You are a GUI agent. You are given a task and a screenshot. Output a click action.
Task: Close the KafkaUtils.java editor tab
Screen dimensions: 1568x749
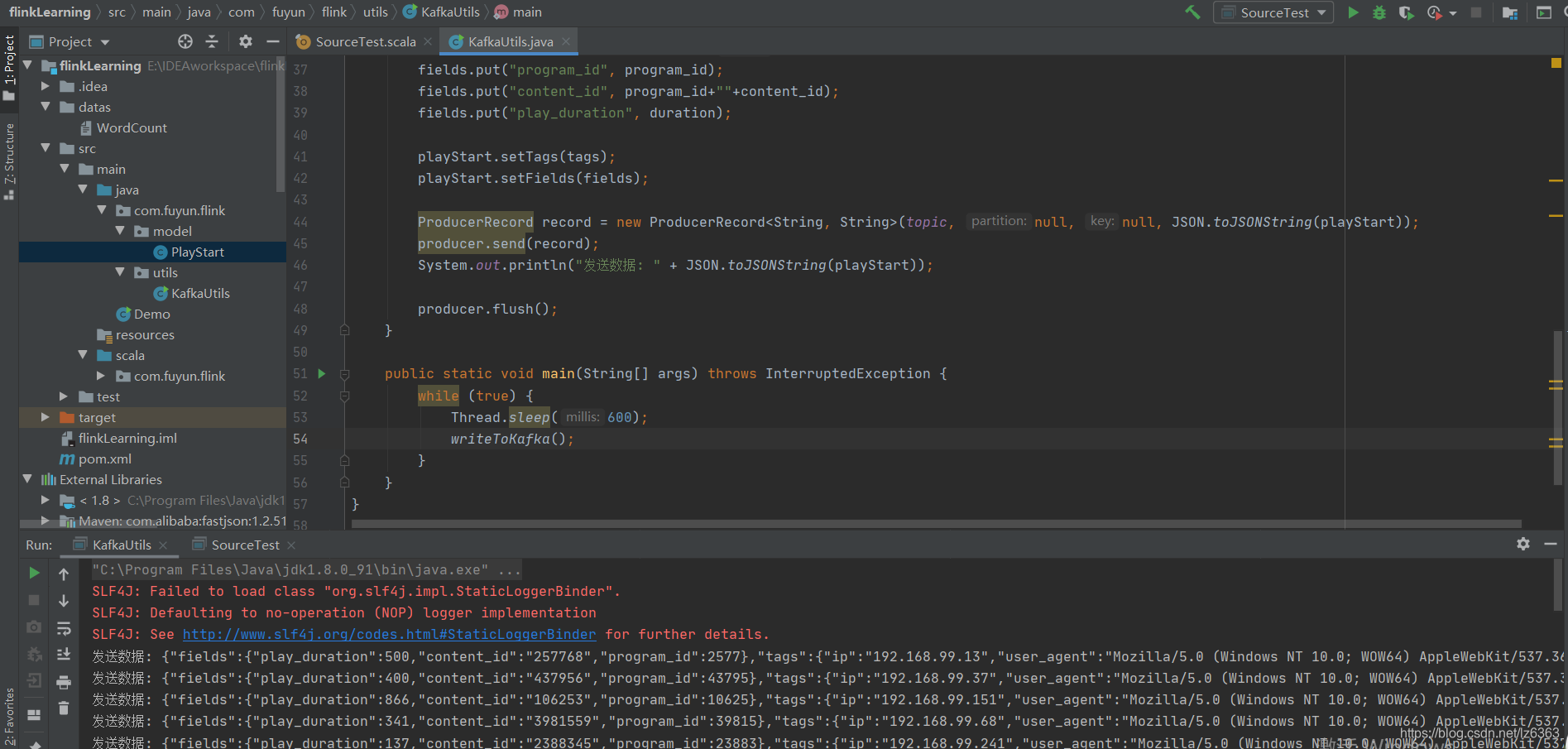[566, 41]
